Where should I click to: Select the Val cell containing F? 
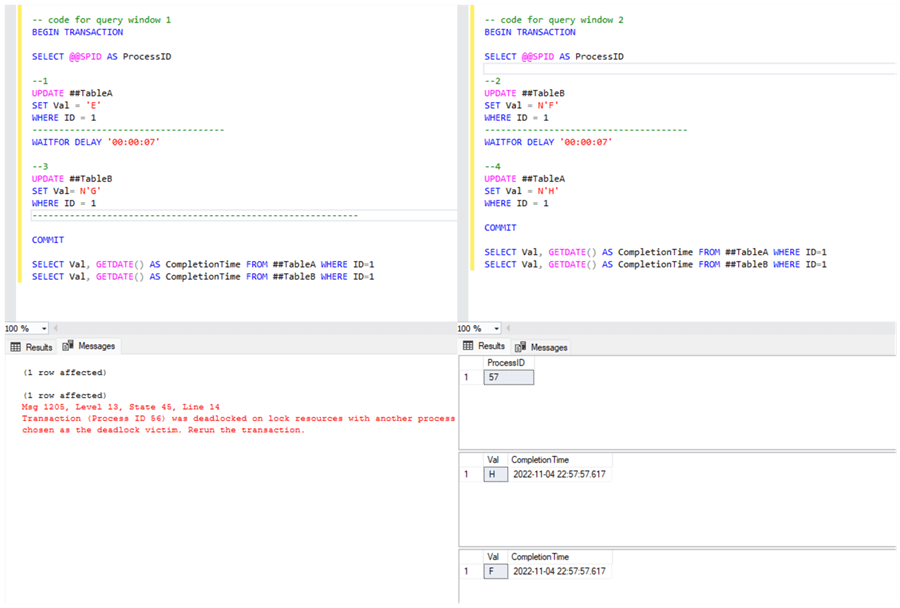(x=495, y=571)
